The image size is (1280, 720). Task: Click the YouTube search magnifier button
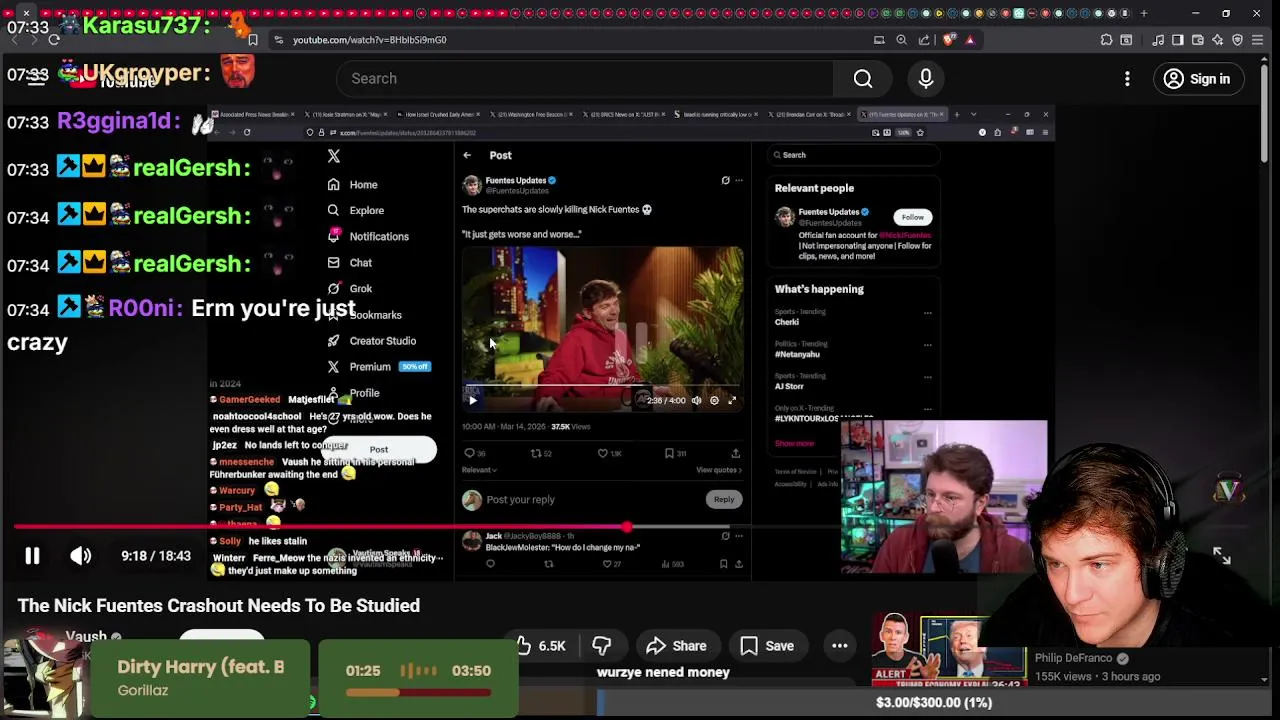[x=863, y=78]
